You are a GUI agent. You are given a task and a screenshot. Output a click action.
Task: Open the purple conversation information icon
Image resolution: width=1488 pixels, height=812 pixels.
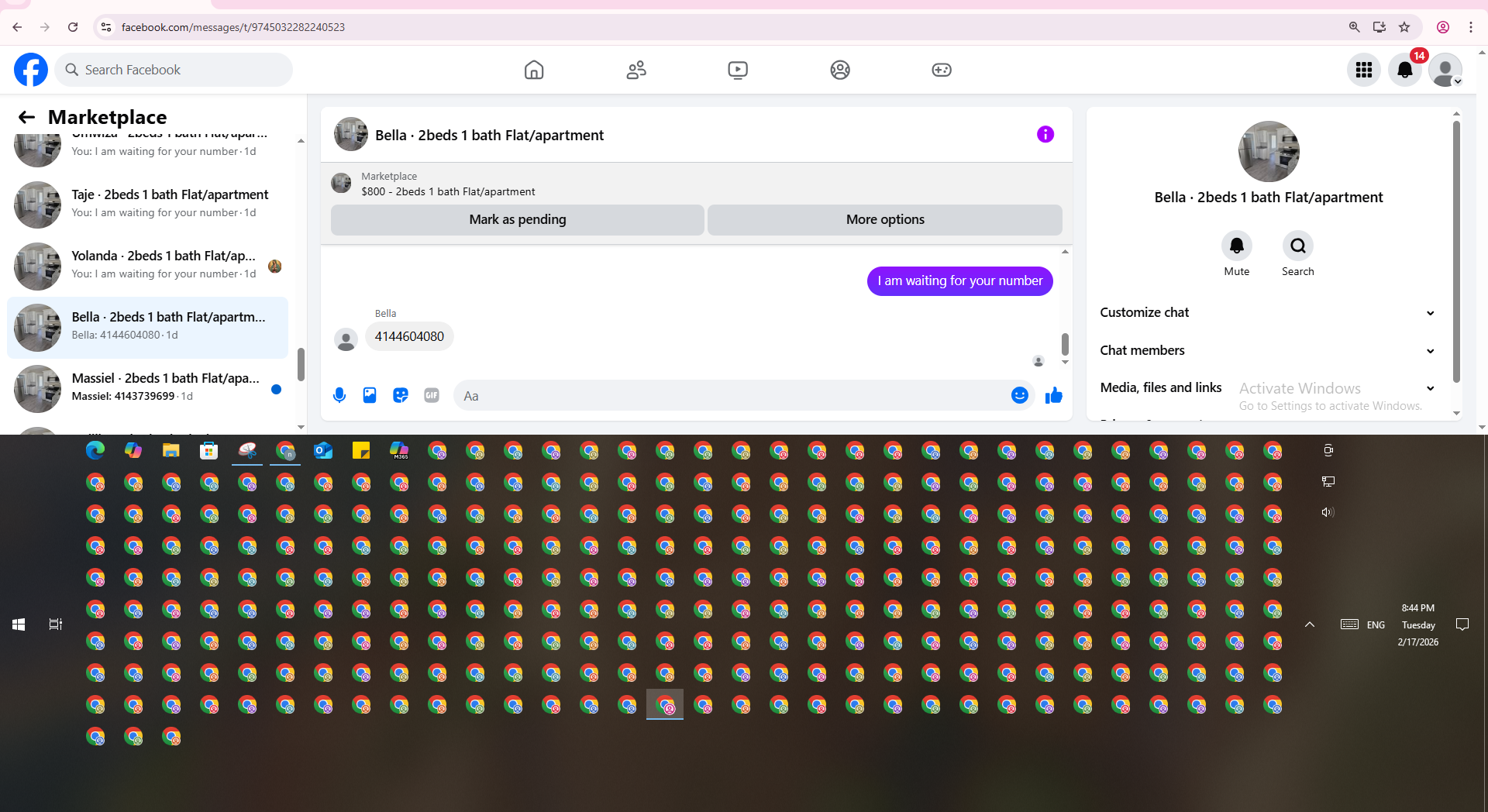tap(1045, 135)
